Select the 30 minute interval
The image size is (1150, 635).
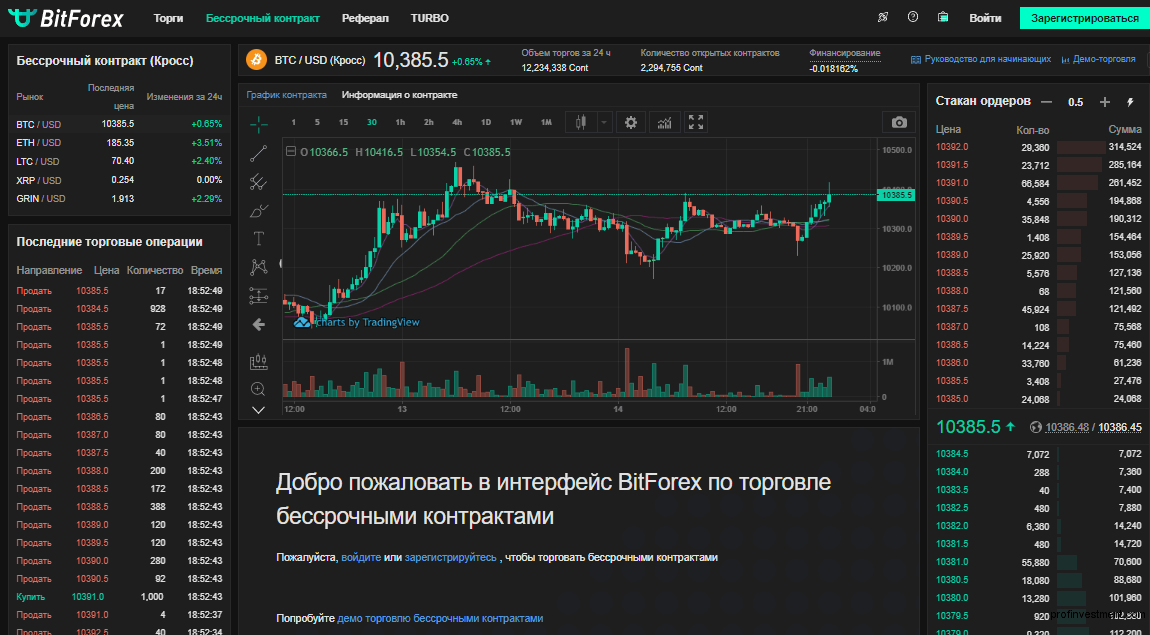tap(372, 122)
